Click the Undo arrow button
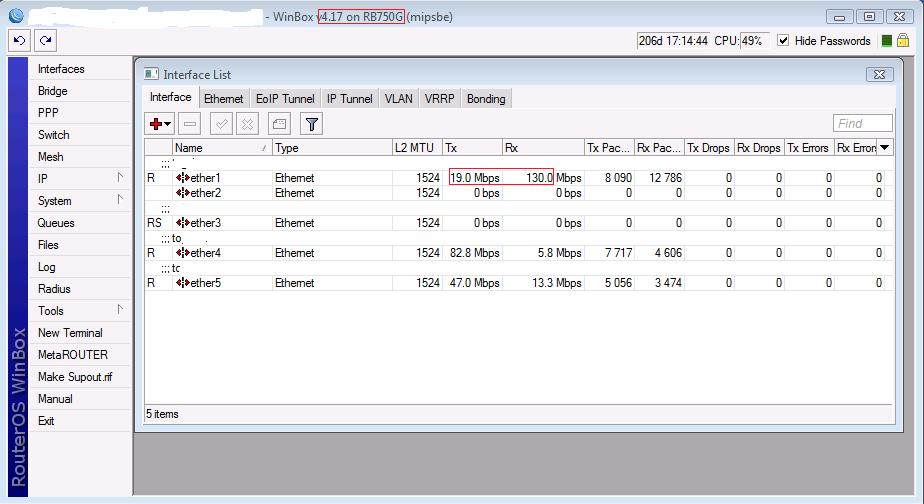 (x=19, y=41)
